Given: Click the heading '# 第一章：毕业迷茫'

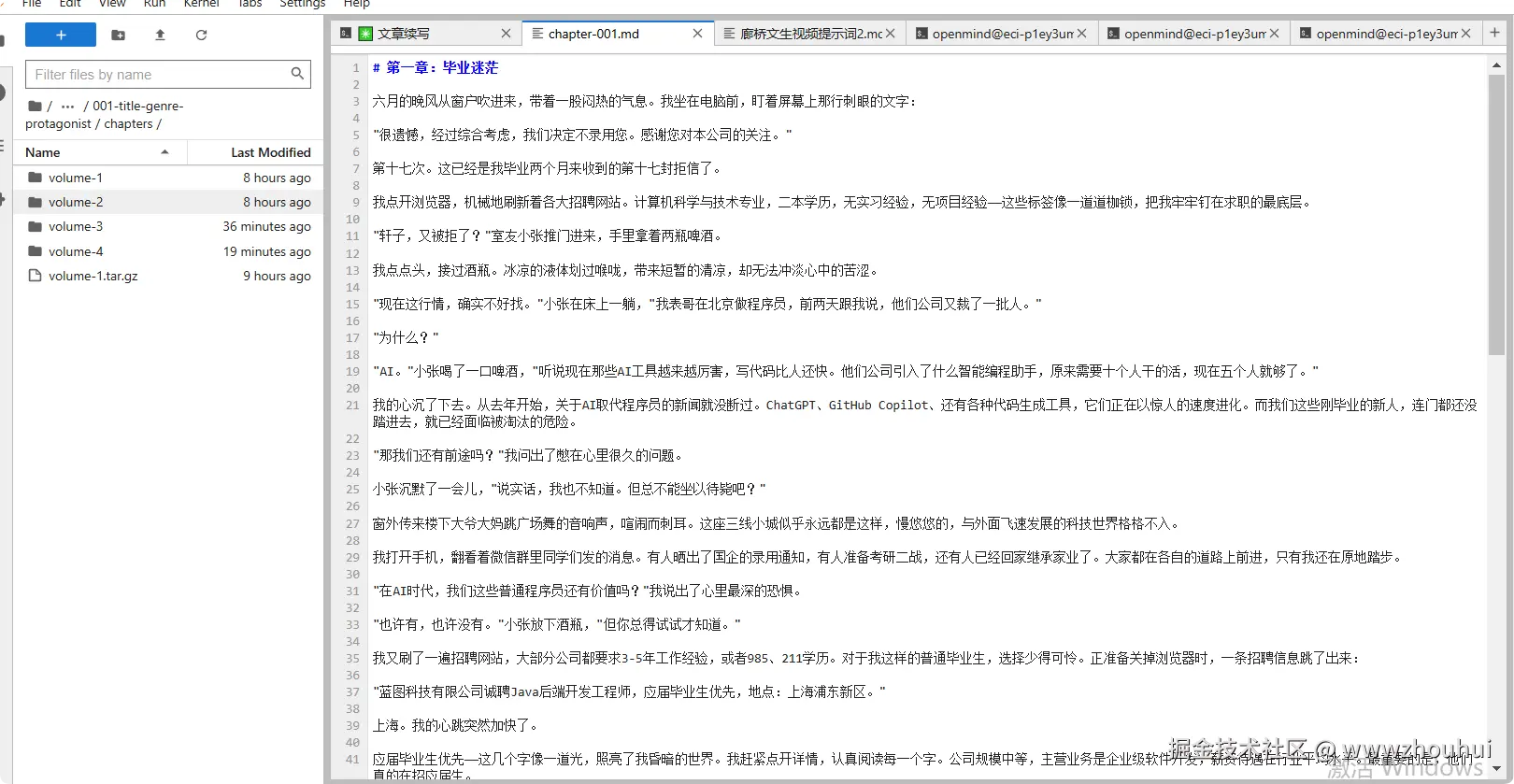Looking at the screenshot, I should 436,67.
